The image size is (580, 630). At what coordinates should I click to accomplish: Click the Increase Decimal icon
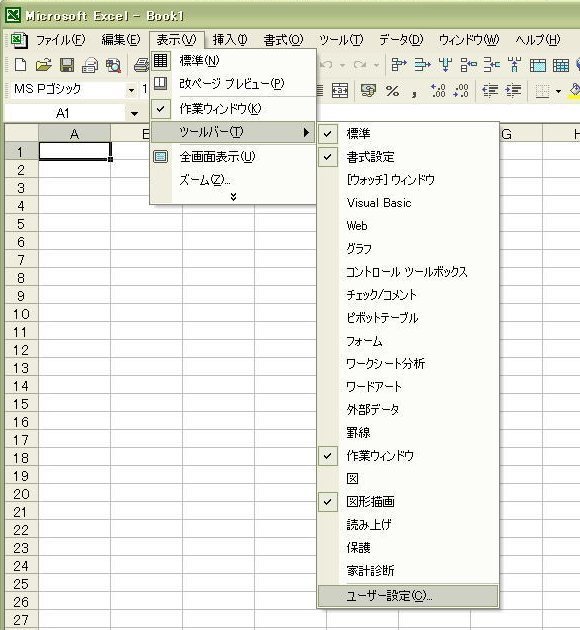(x=437, y=91)
